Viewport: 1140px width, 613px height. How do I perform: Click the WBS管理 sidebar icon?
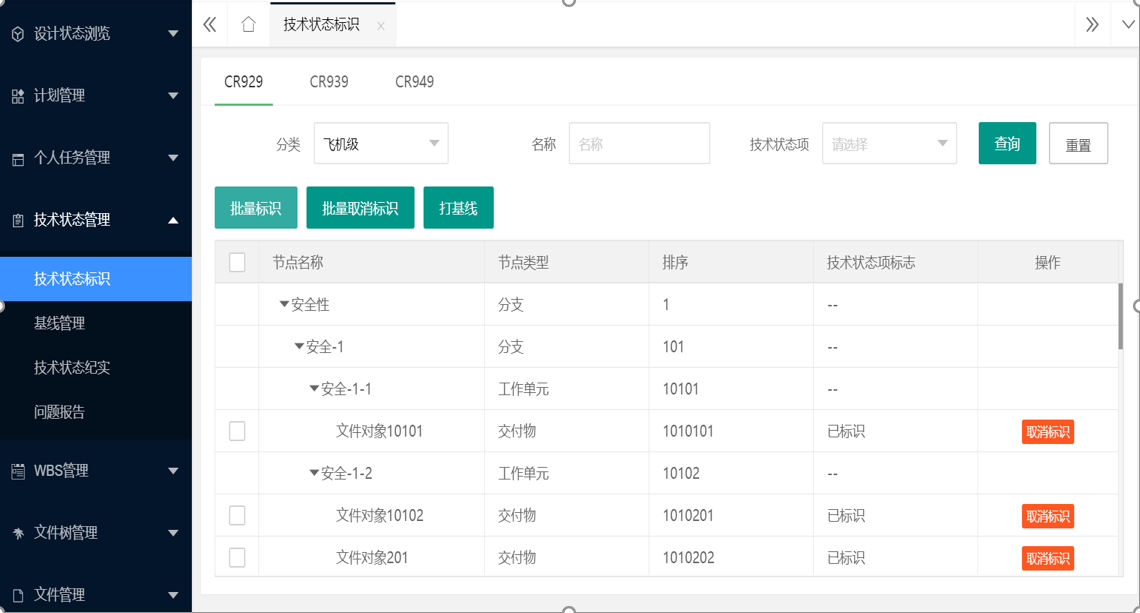[18, 471]
